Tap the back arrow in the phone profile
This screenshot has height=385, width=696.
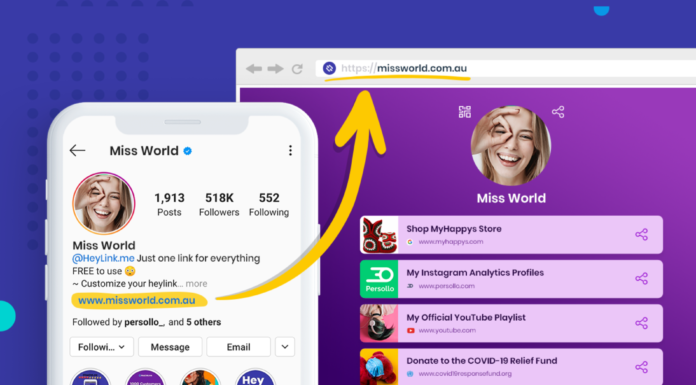pyautogui.click(x=77, y=151)
